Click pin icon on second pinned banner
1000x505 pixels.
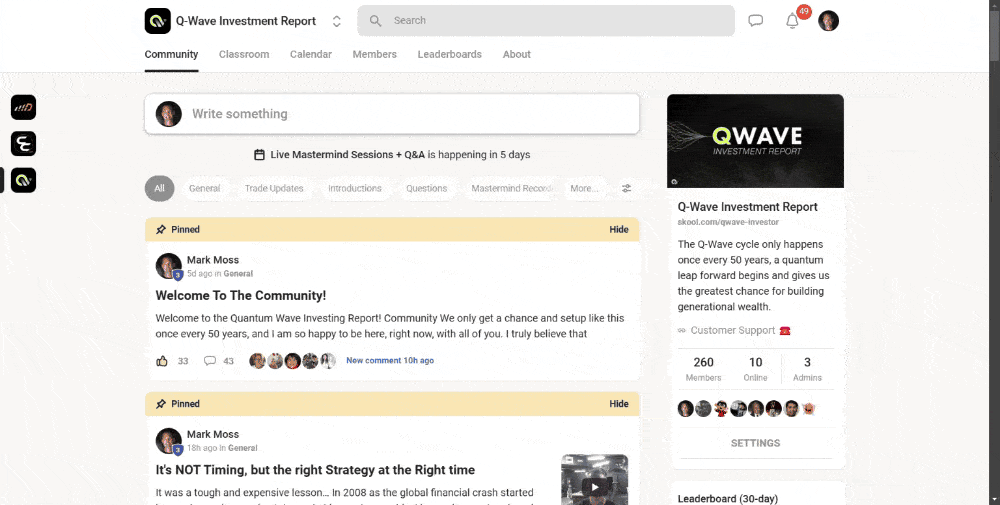pyautogui.click(x=161, y=404)
